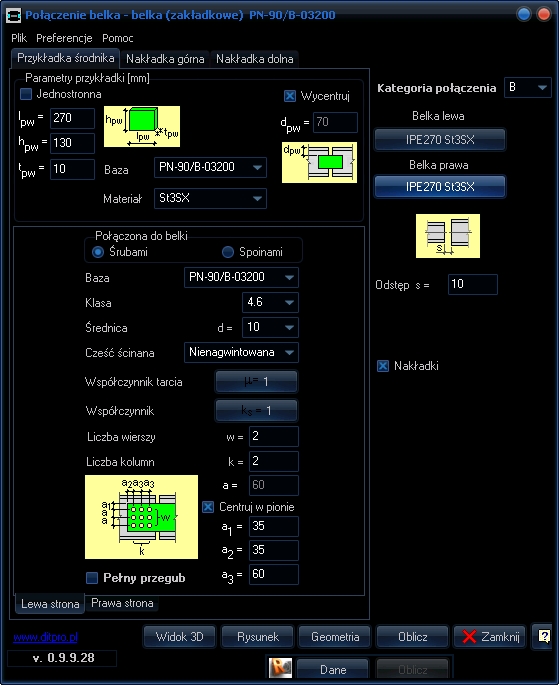Click the beam gap spacing diagram
Screen dimensions: 559x685
click(448, 236)
